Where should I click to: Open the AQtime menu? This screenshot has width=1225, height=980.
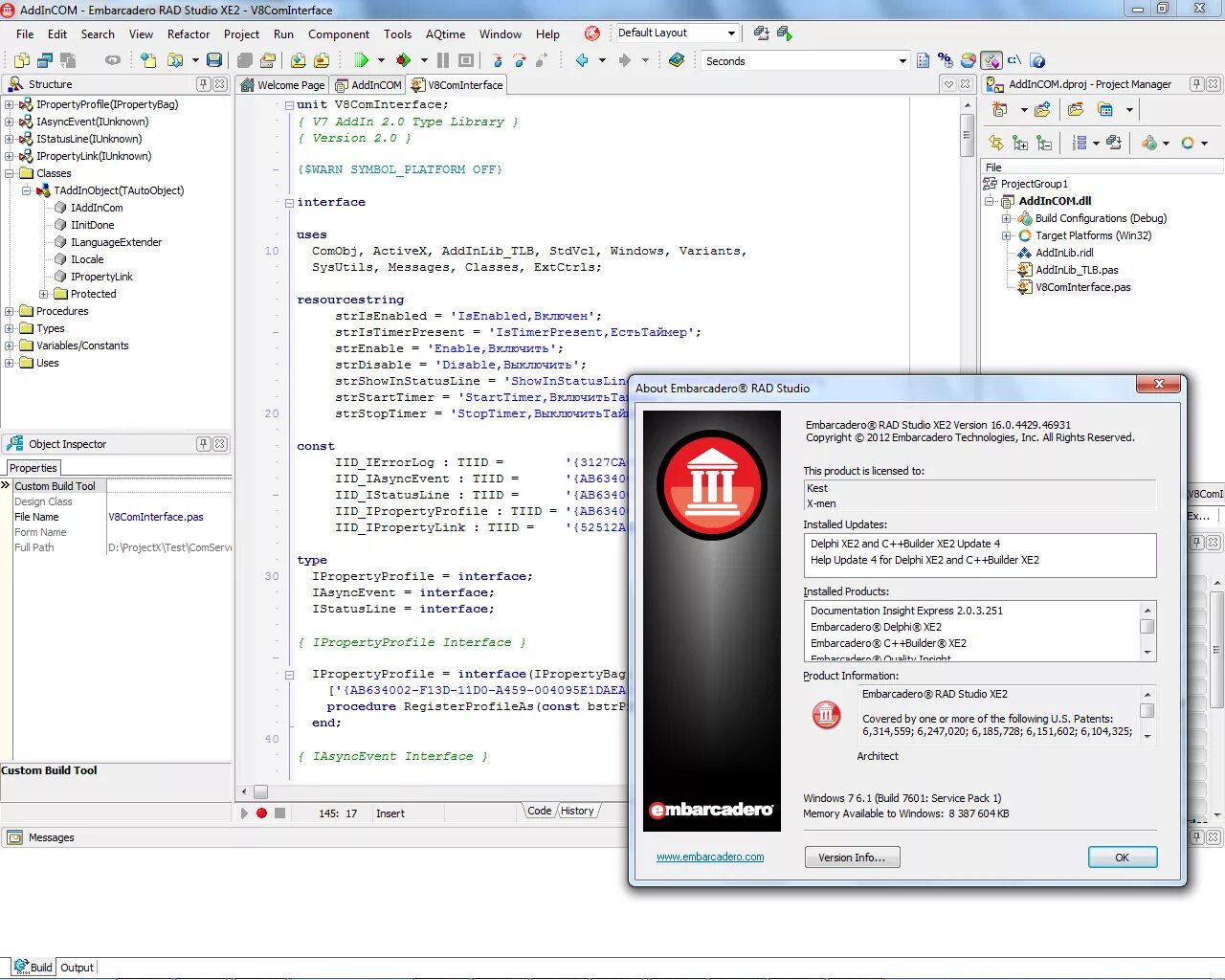445,34
